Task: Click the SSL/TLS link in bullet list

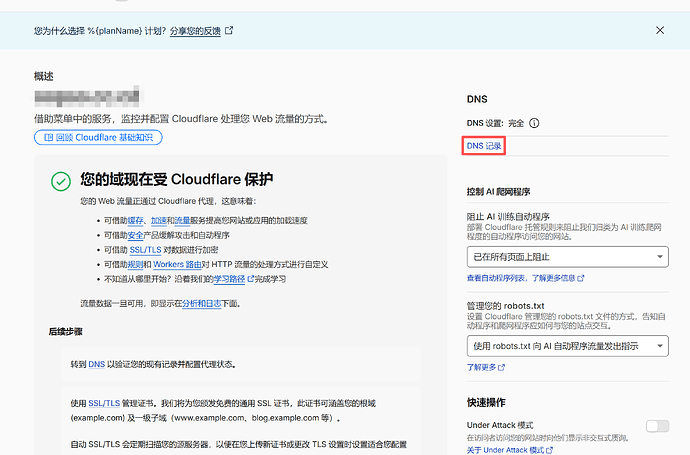Action: pyautogui.click(x=145, y=250)
